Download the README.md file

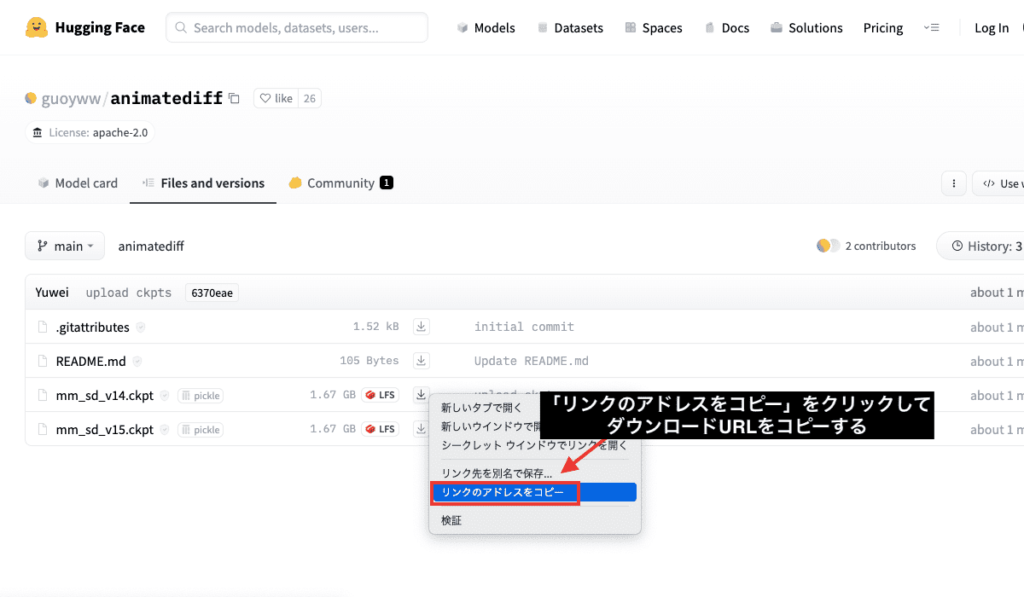(421, 361)
